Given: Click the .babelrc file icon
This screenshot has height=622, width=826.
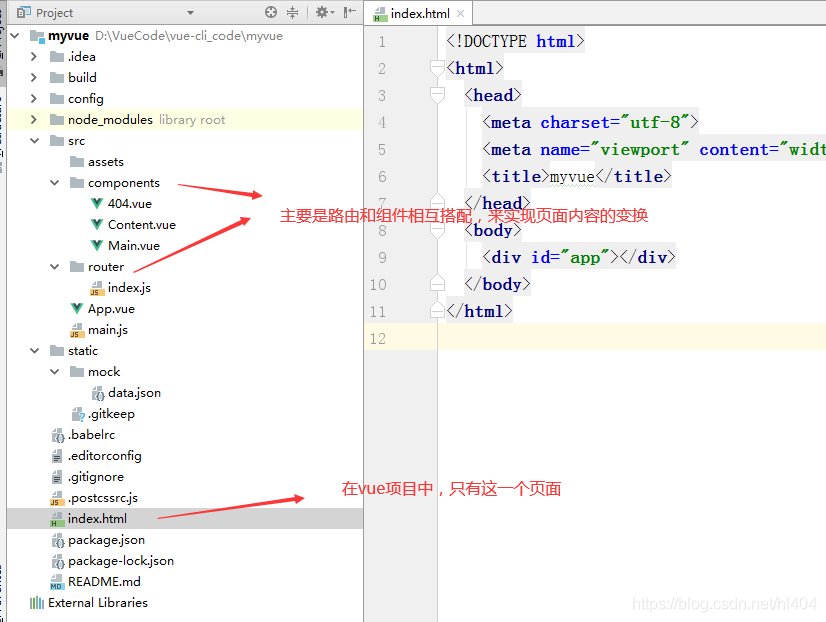Looking at the screenshot, I should point(57,435).
